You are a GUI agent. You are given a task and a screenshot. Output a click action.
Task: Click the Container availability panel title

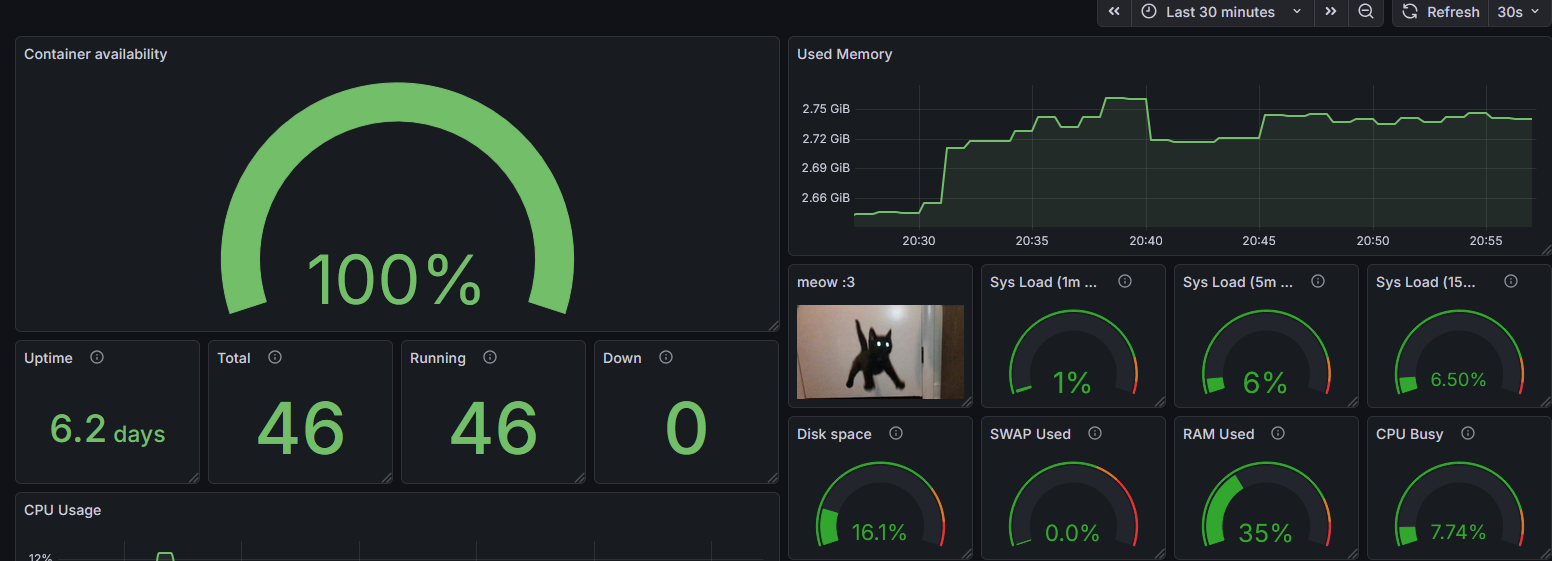coord(95,54)
